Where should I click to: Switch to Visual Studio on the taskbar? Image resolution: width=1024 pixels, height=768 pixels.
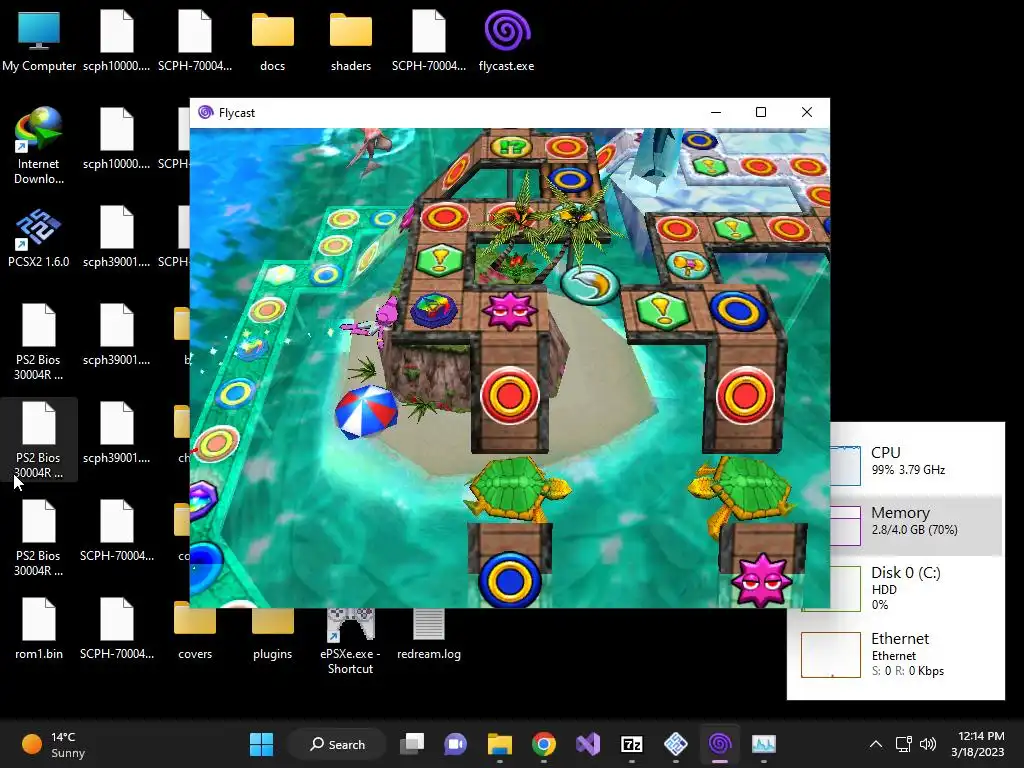tap(588, 744)
